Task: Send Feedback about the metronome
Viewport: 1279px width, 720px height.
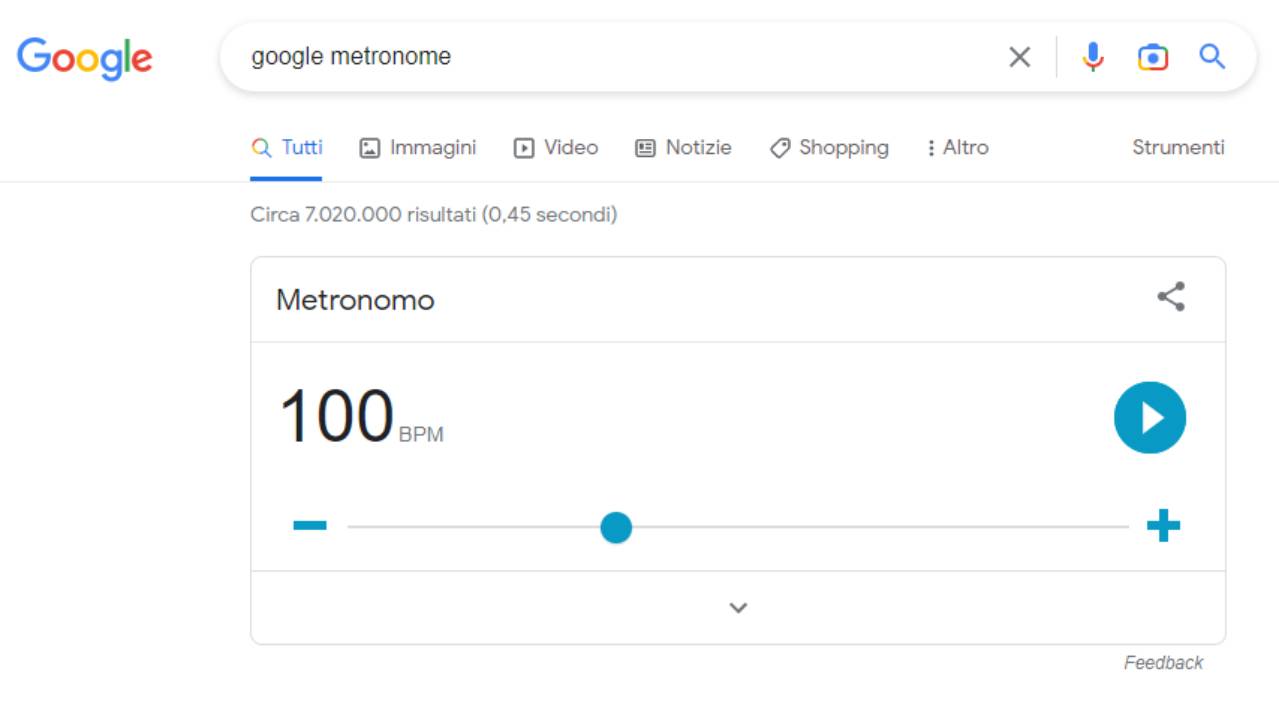Action: point(1163,663)
